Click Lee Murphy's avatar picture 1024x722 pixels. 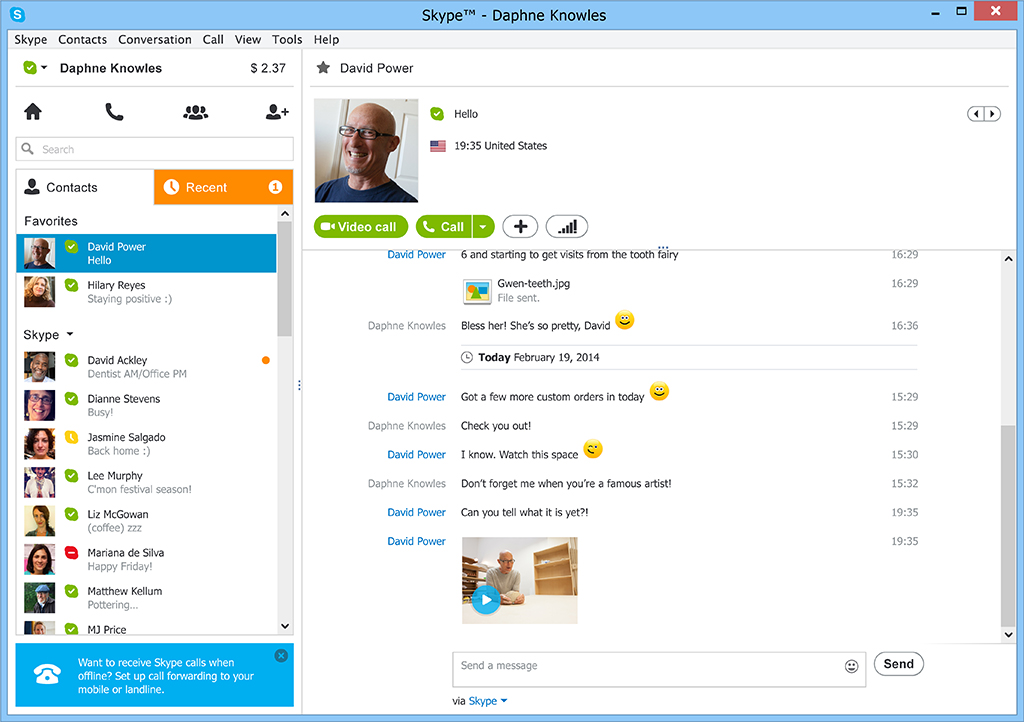click(40, 482)
